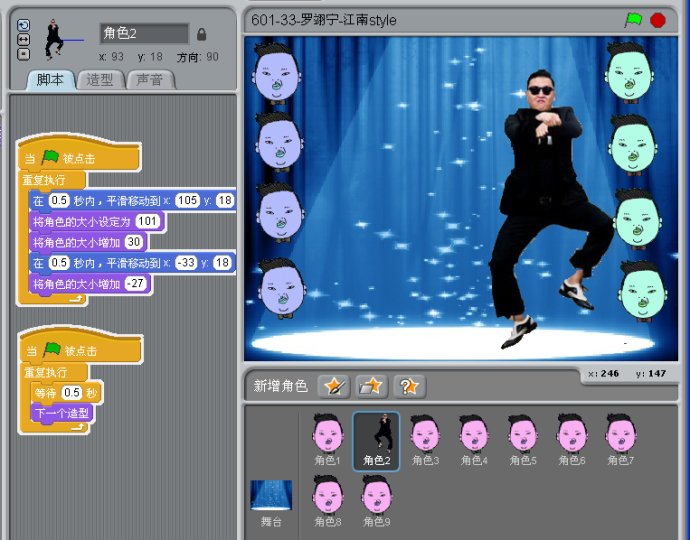Image resolution: width=690 pixels, height=540 pixels.
Task: Click the x value 105 in glide block
Action: pyautogui.click(x=187, y=201)
